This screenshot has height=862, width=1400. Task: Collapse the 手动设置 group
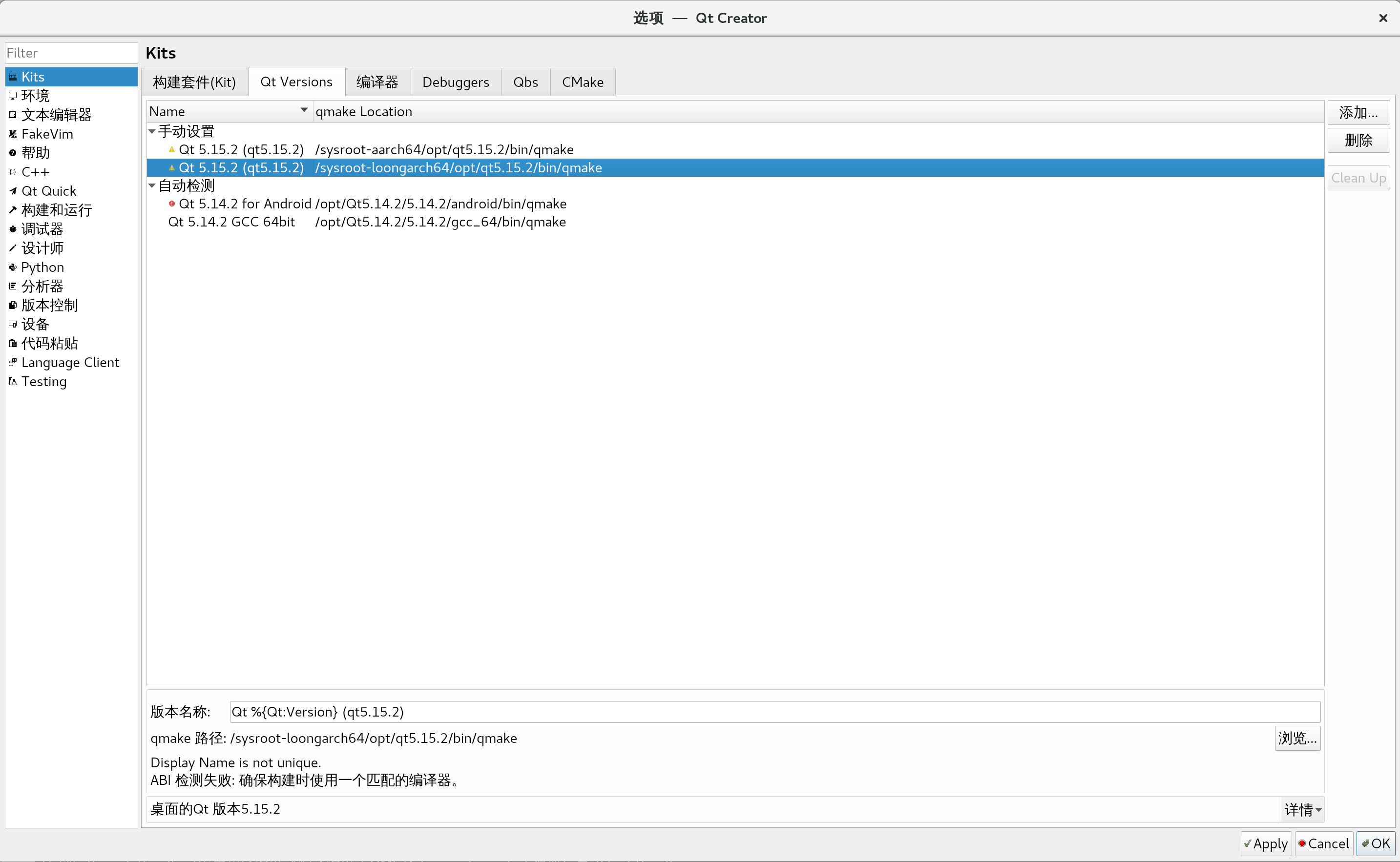tap(152, 130)
